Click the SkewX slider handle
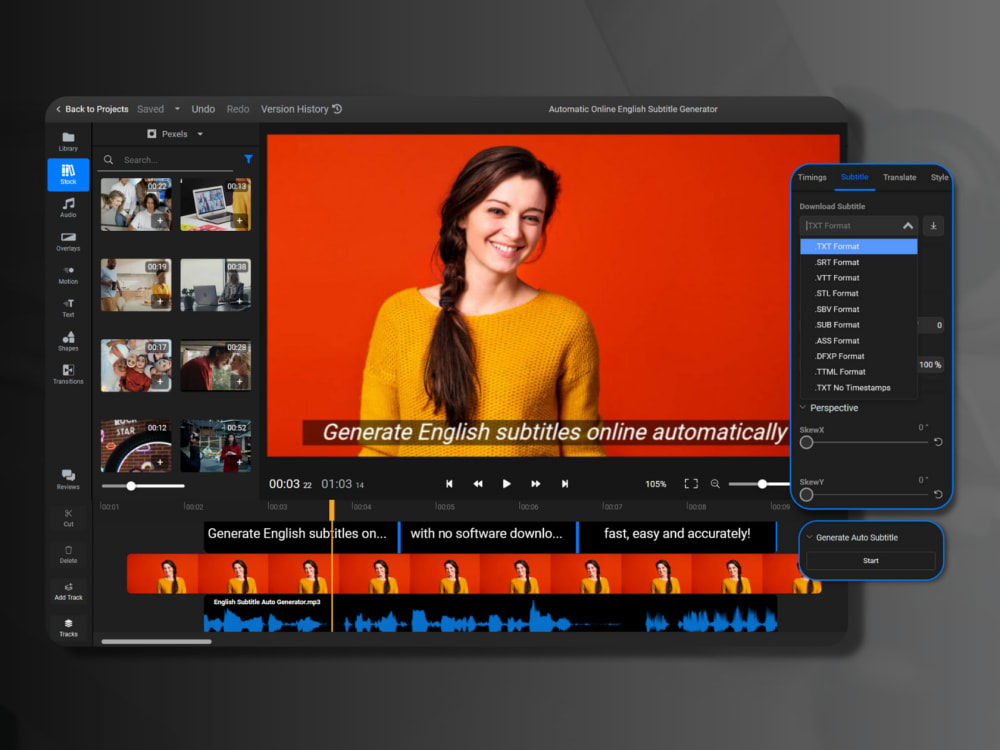1000x750 pixels. [806, 443]
